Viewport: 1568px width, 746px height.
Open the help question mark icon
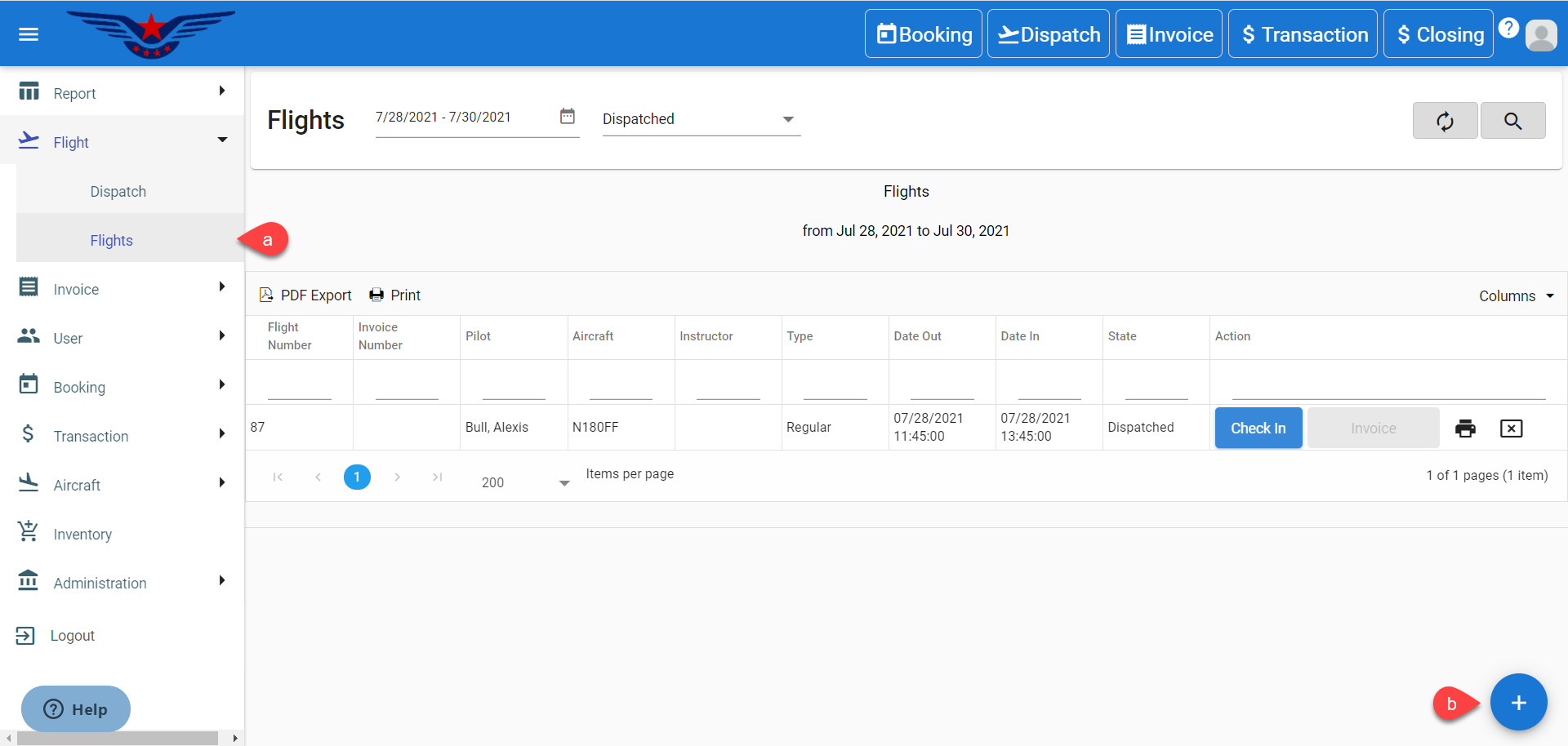[x=1508, y=28]
